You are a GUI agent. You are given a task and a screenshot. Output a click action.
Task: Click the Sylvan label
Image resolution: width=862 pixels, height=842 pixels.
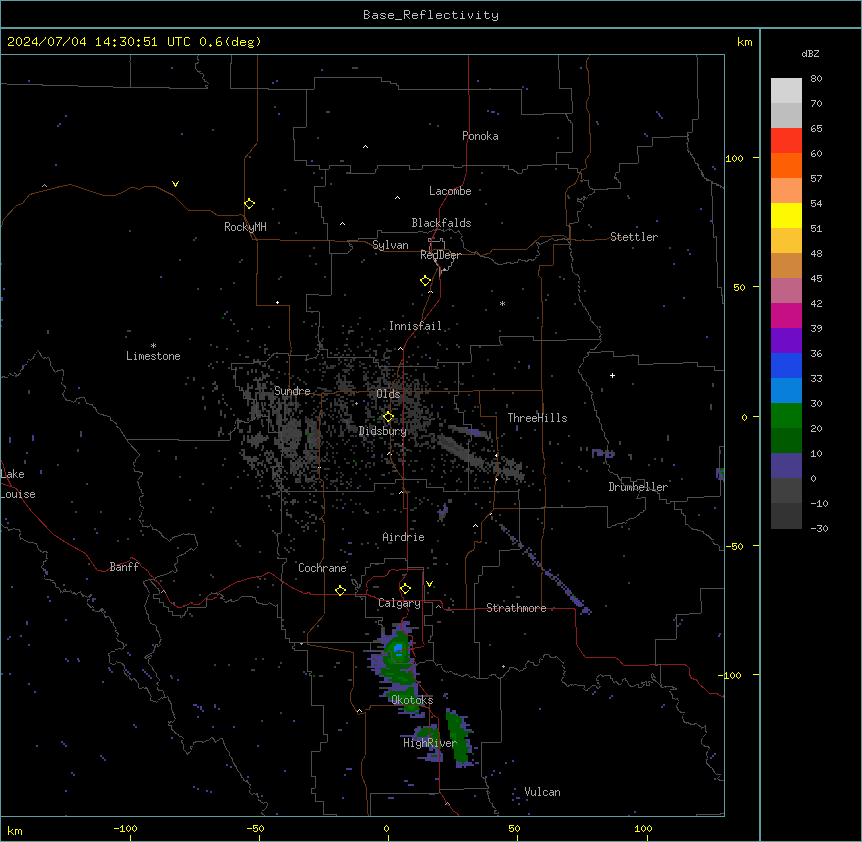pyautogui.click(x=390, y=245)
